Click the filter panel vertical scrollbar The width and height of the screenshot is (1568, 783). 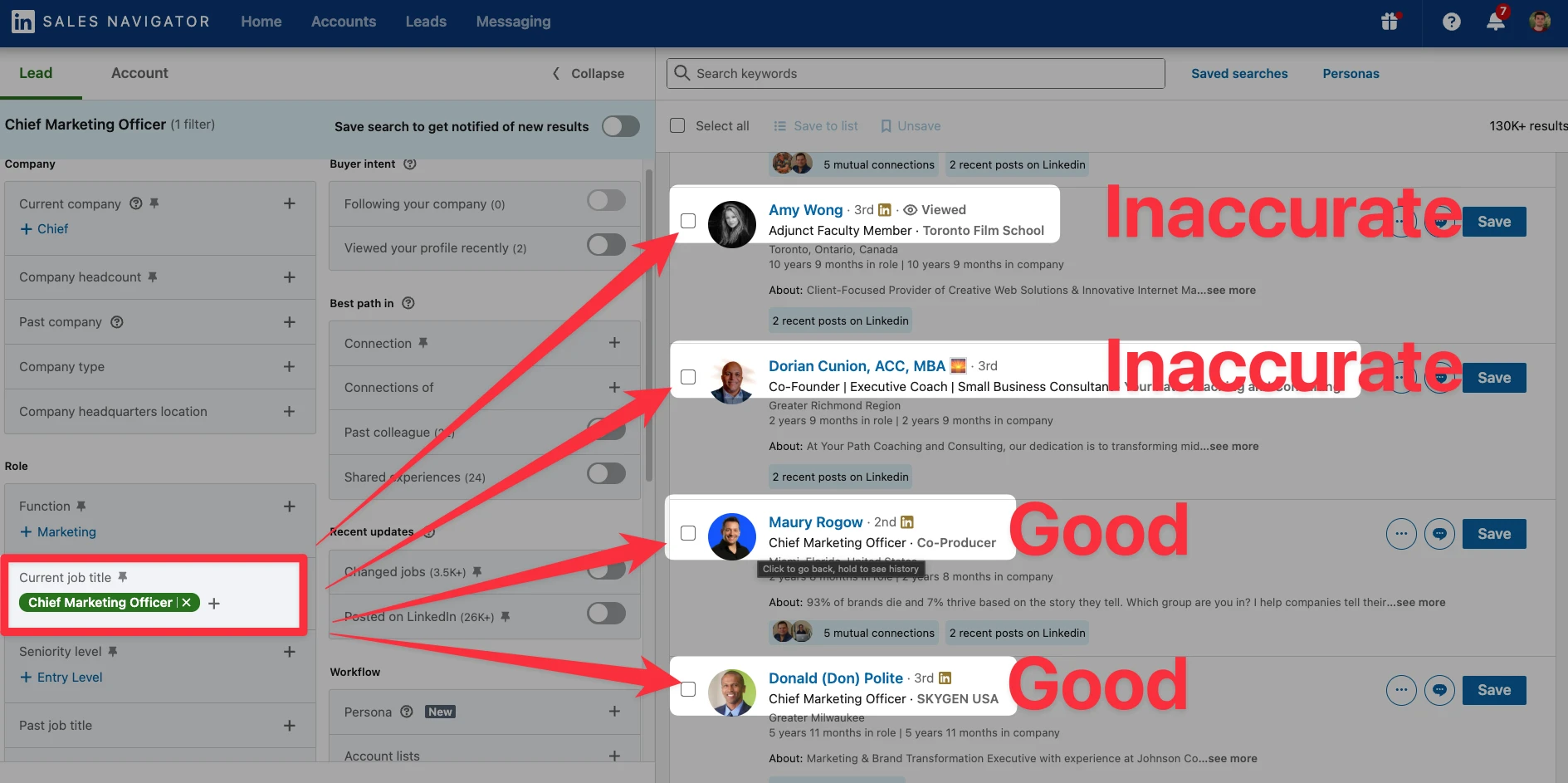649,324
